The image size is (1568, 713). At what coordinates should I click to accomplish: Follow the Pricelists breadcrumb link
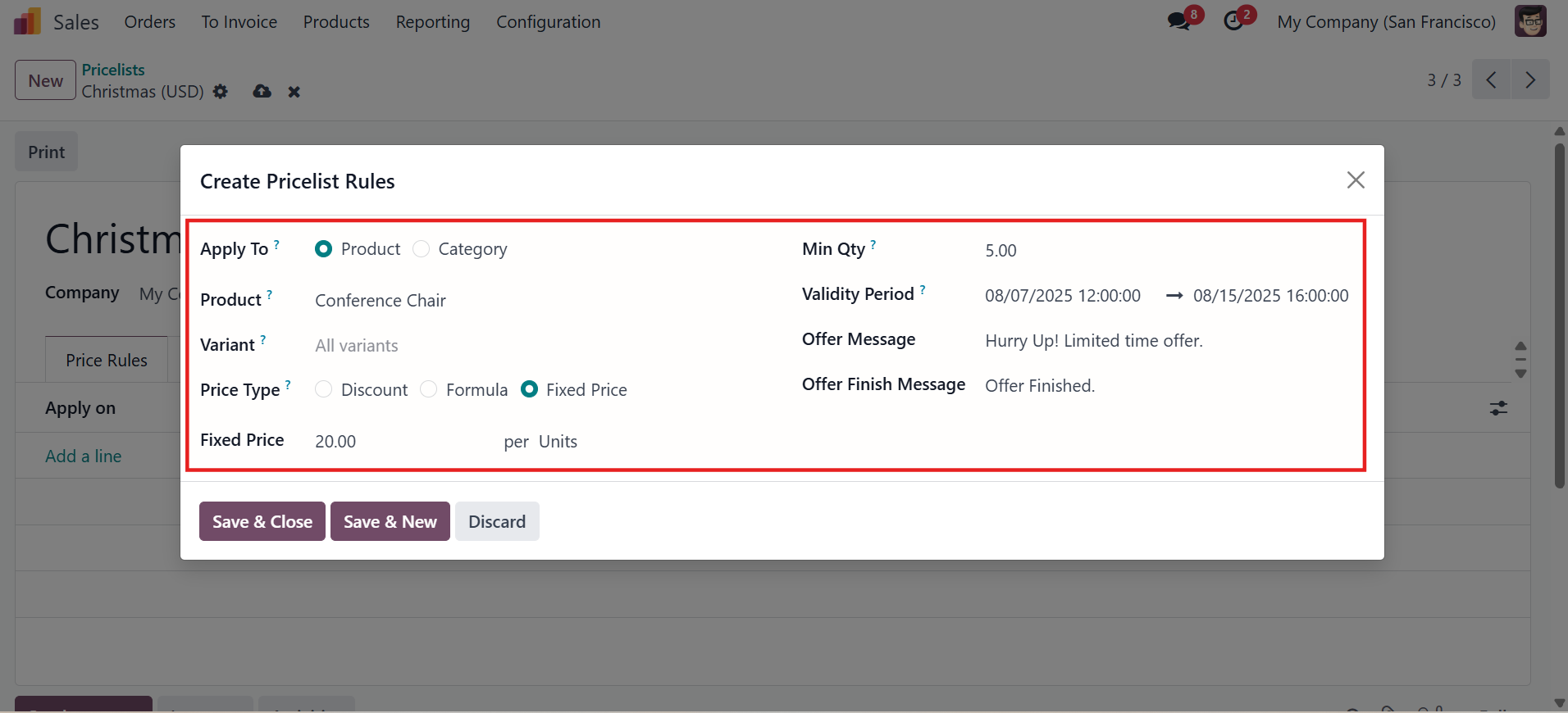point(113,70)
